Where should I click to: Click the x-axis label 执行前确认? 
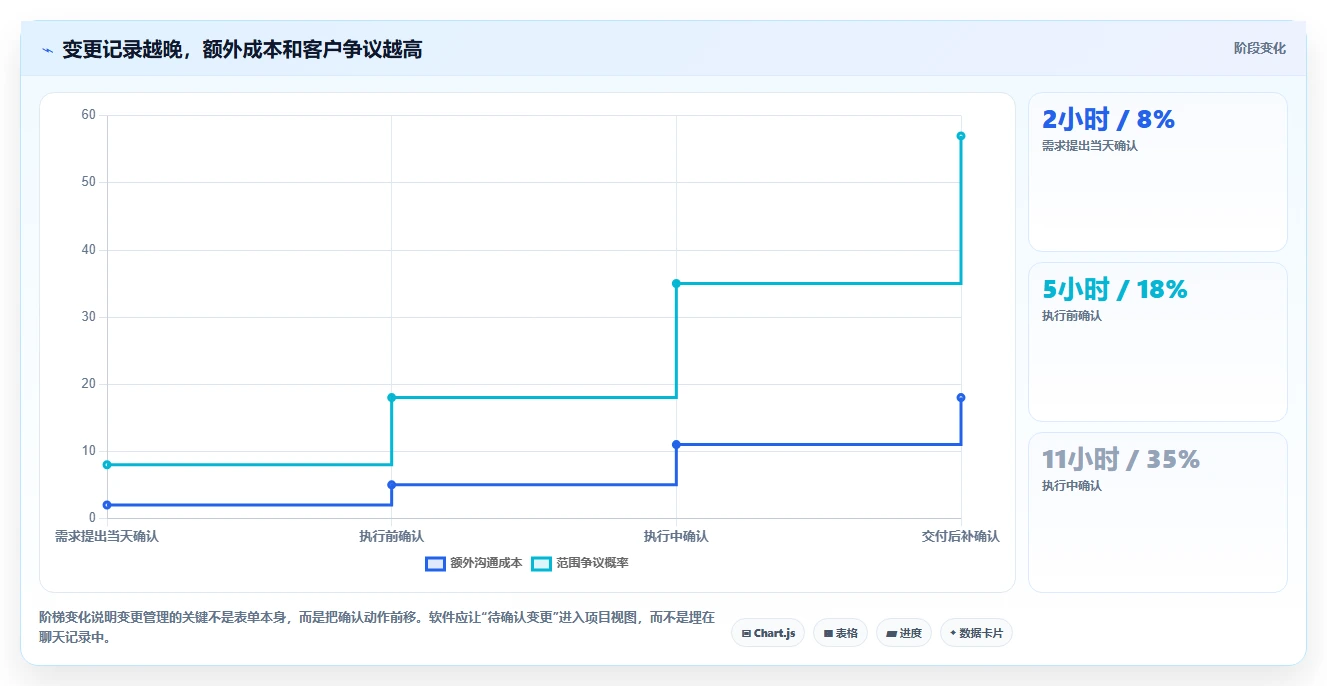click(391, 536)
